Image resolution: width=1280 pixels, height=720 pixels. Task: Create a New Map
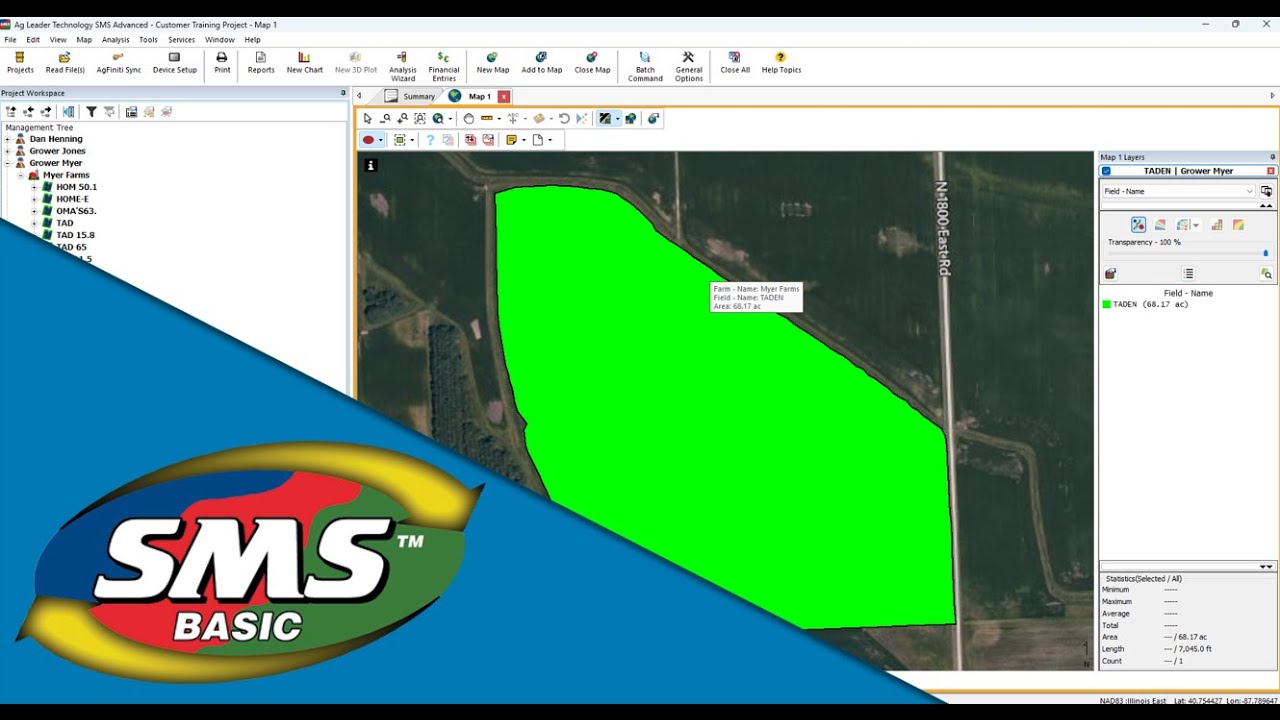(x=492, y=63)
